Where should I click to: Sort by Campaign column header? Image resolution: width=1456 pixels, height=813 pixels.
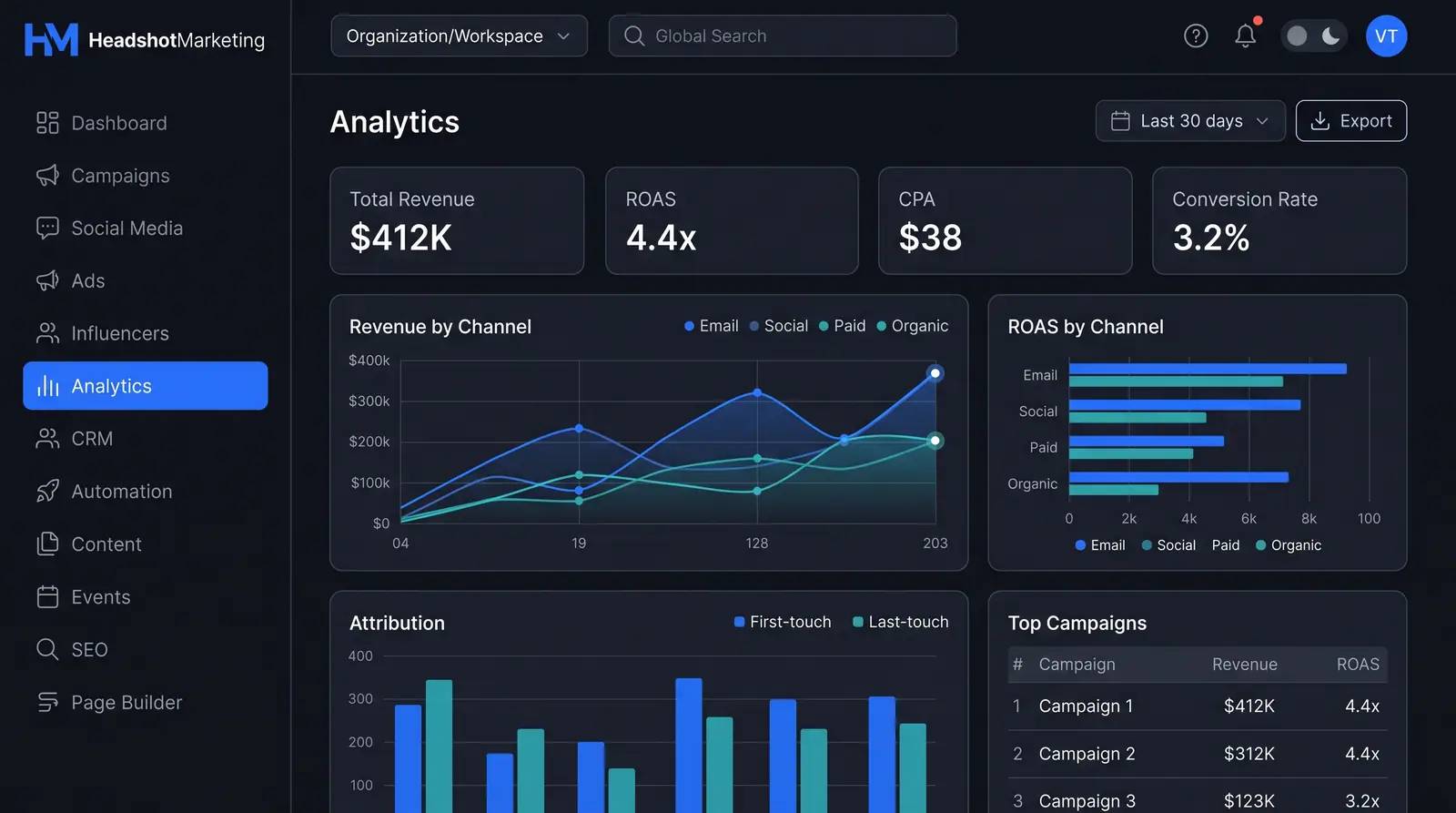click(1077, 665)
